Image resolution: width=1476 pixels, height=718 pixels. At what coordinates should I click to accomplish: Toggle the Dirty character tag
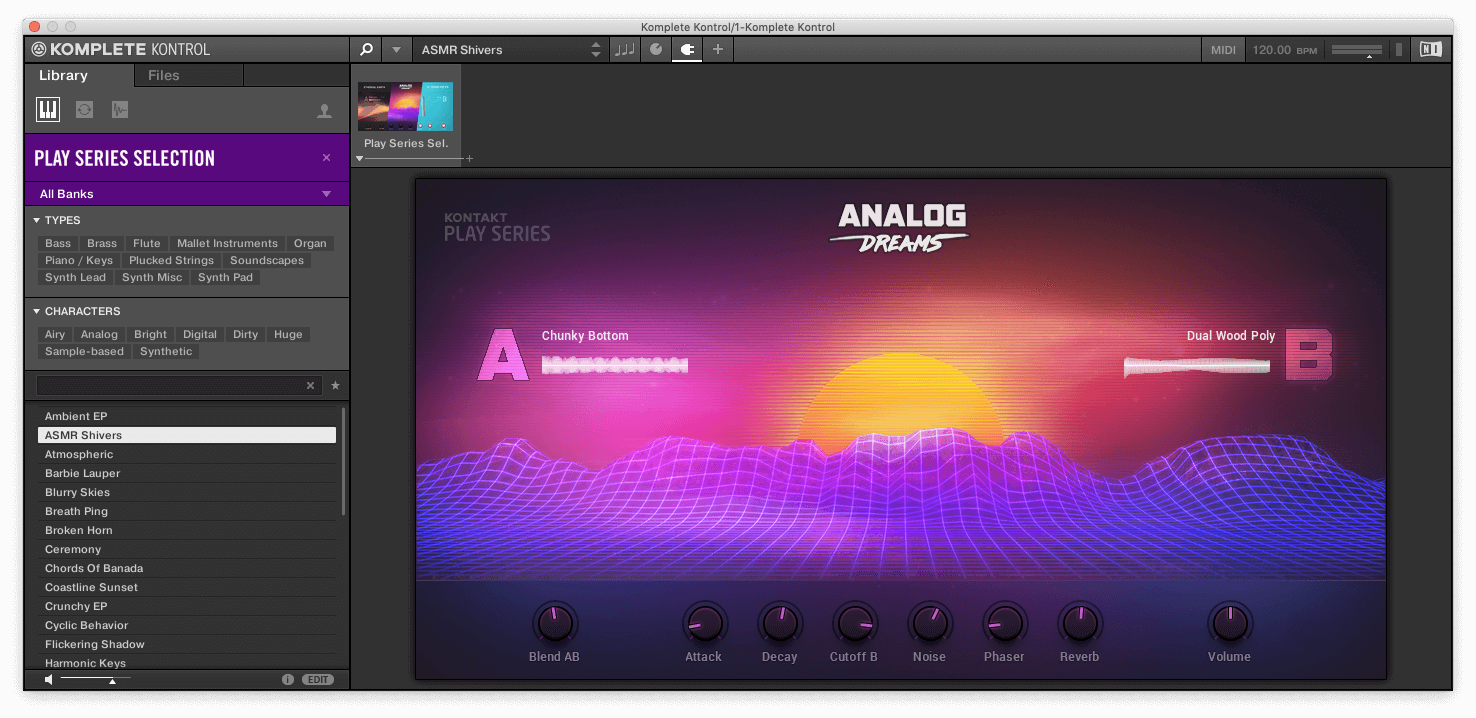[x=245, y=334]
